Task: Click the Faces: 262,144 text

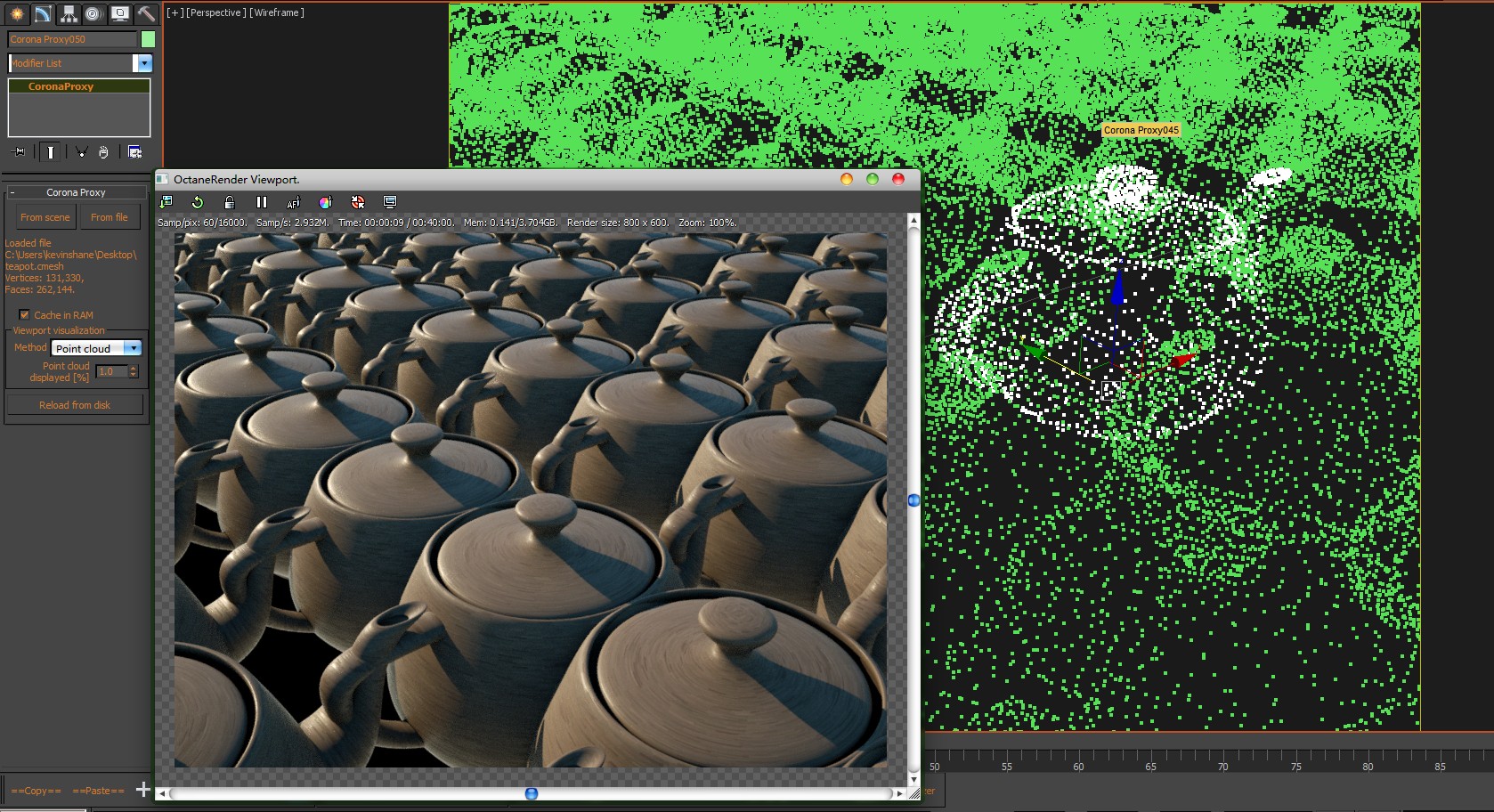Action: pos(40,289)
